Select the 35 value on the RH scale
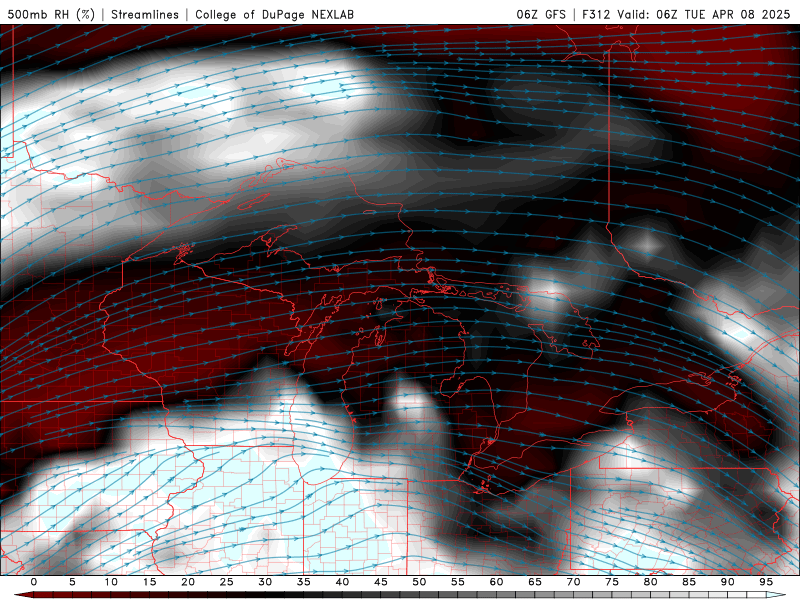800x600 pixels. pyautogui.click(x=304, y=582)
